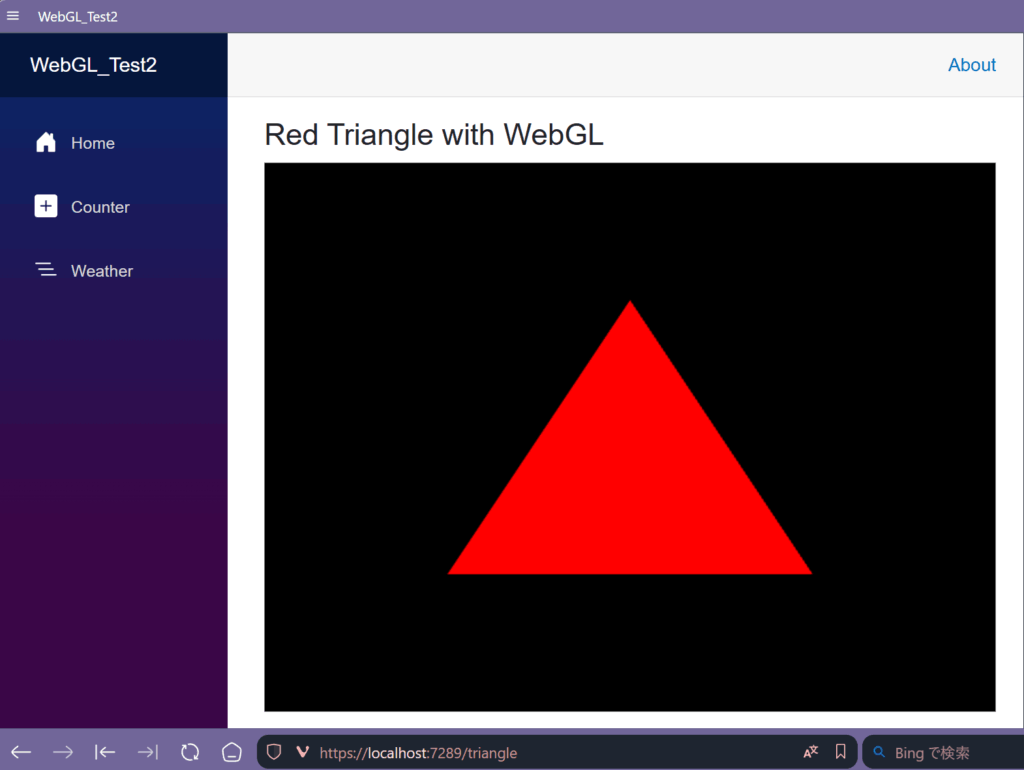Reload the current page
This screenshot has height=770, width=1024.
[x=190, y=752]
